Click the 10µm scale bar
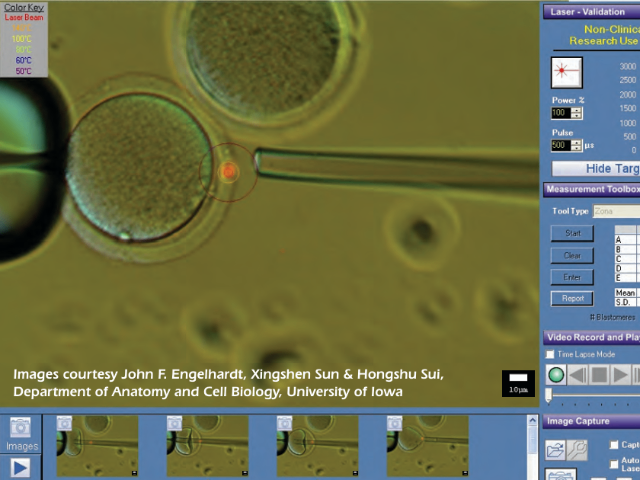The height and width of the screenshot is (480, 640). point(518,383)
